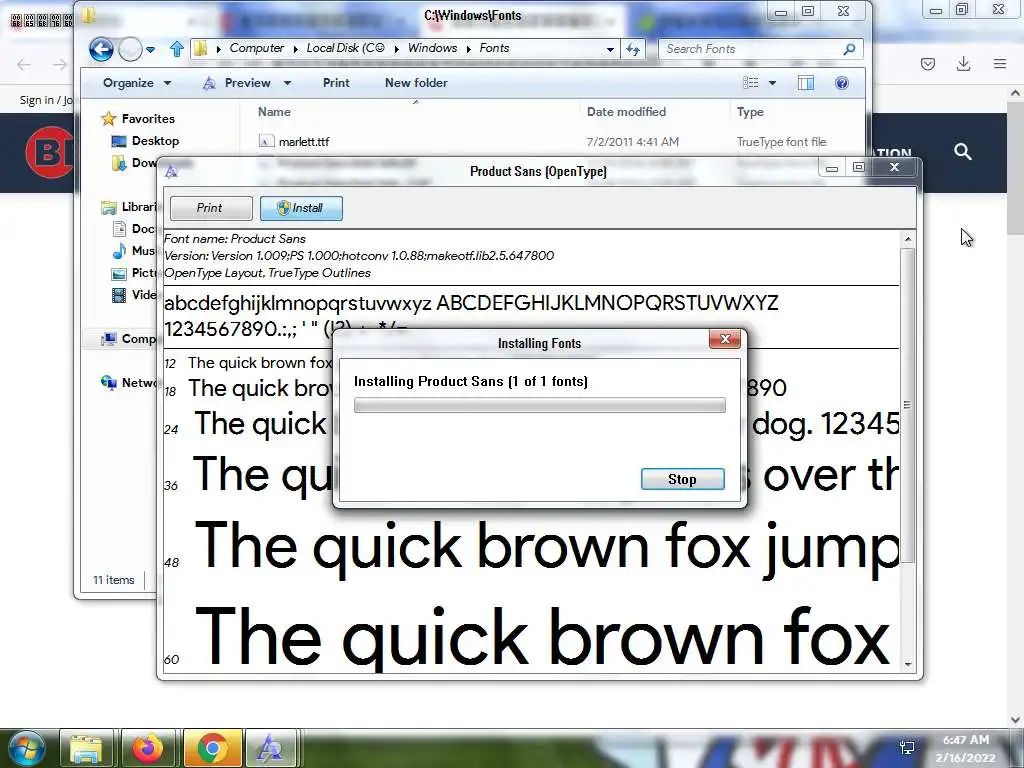The width and height of the screenshot is (1024, 768).
Task: Click the font viewer vertical scrollbar thumb
Action: [908, 405]
